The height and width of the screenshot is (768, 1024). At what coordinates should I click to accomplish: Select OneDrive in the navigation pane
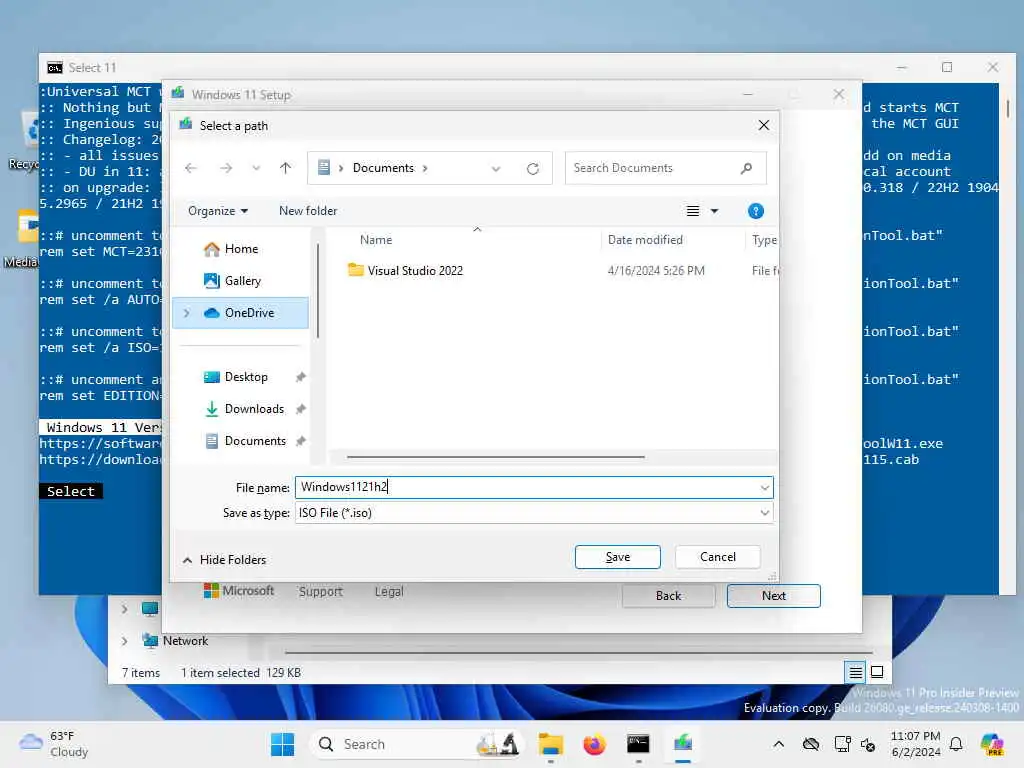(x=240, y=313)
